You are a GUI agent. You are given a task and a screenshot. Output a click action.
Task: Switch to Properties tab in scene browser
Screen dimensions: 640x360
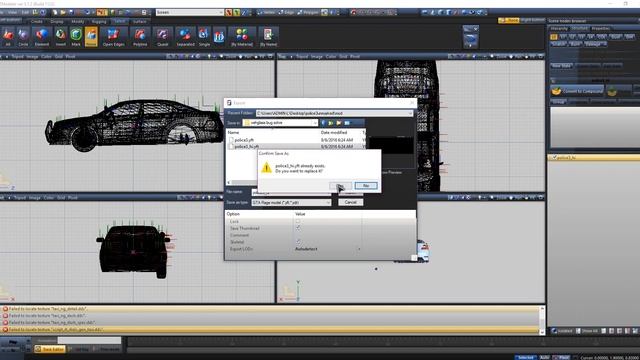coord(600,29)
